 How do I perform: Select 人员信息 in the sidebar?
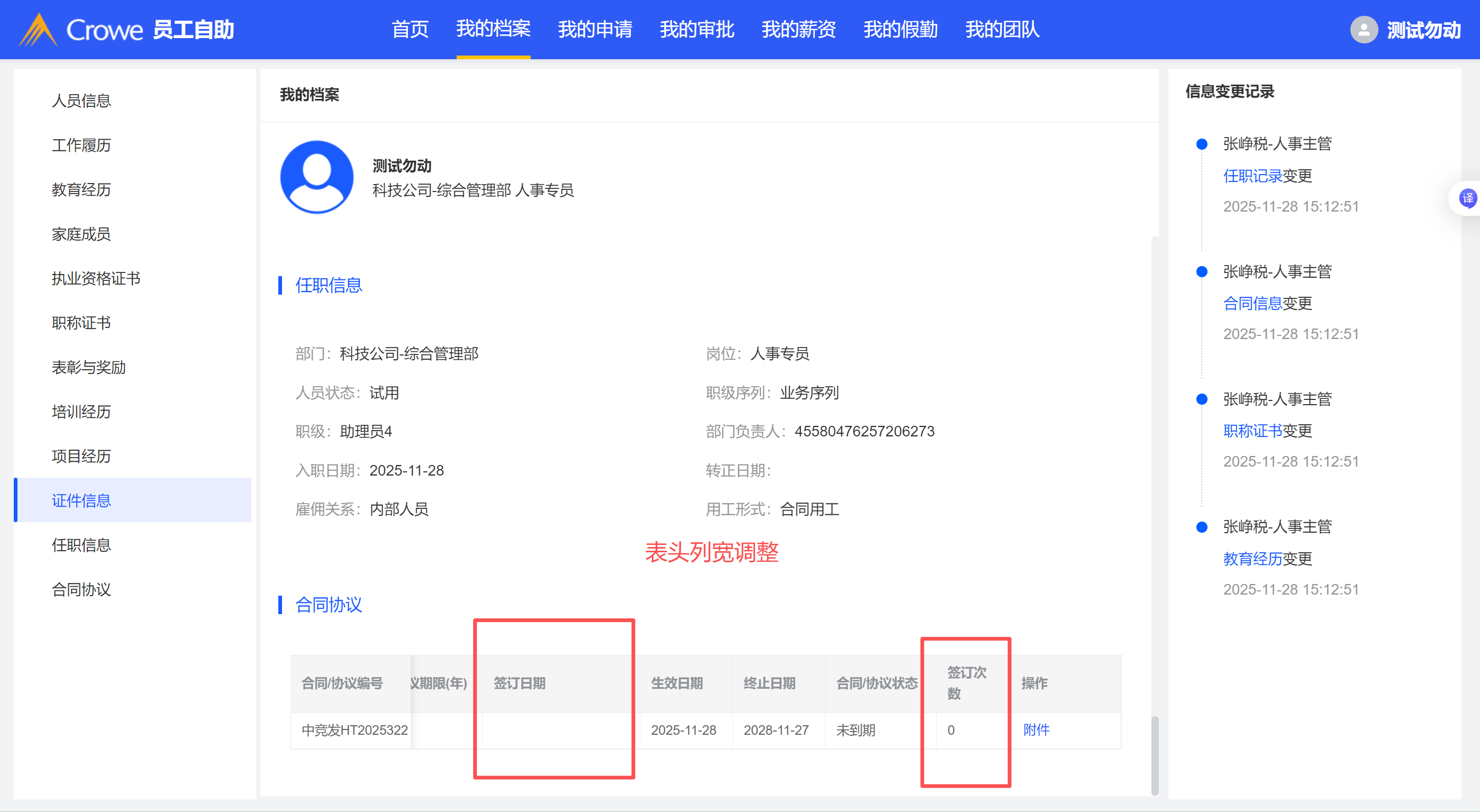[x=81, y=101]
